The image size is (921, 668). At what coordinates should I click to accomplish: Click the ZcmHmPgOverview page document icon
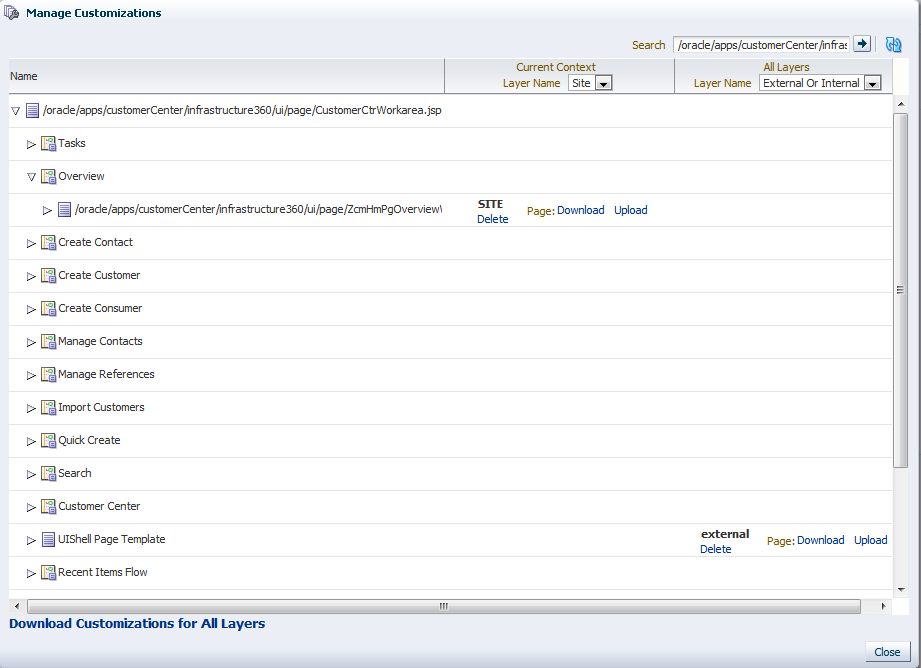tap(64, 209)
